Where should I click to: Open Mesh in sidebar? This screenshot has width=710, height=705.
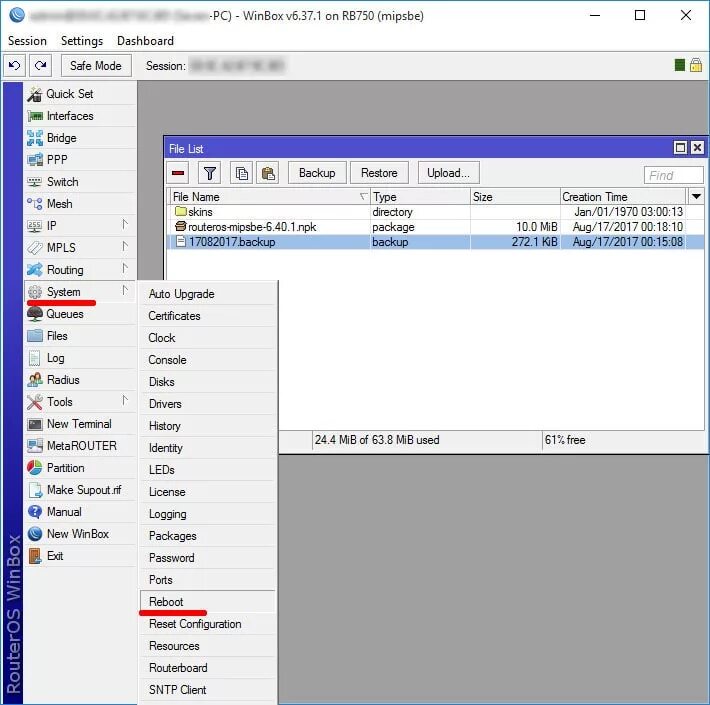(80, 204)
